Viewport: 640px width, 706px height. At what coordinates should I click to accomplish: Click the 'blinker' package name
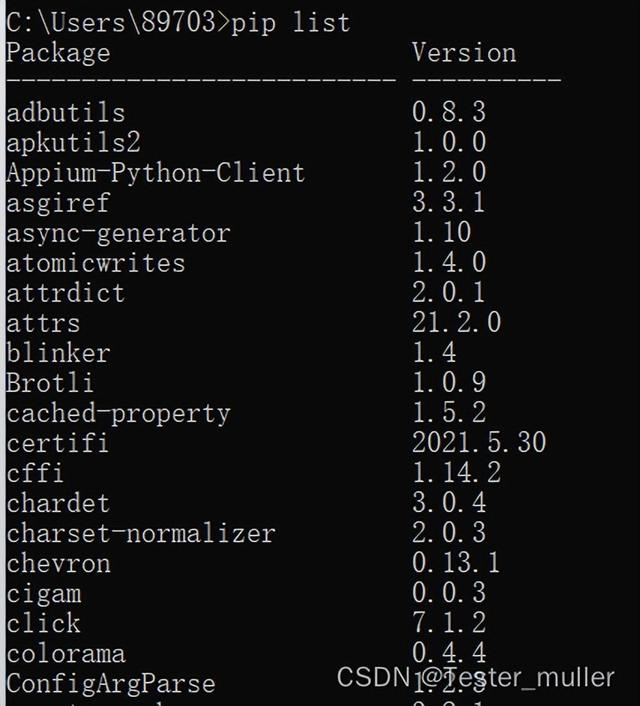pyautogui.click(x=58, y=353)
